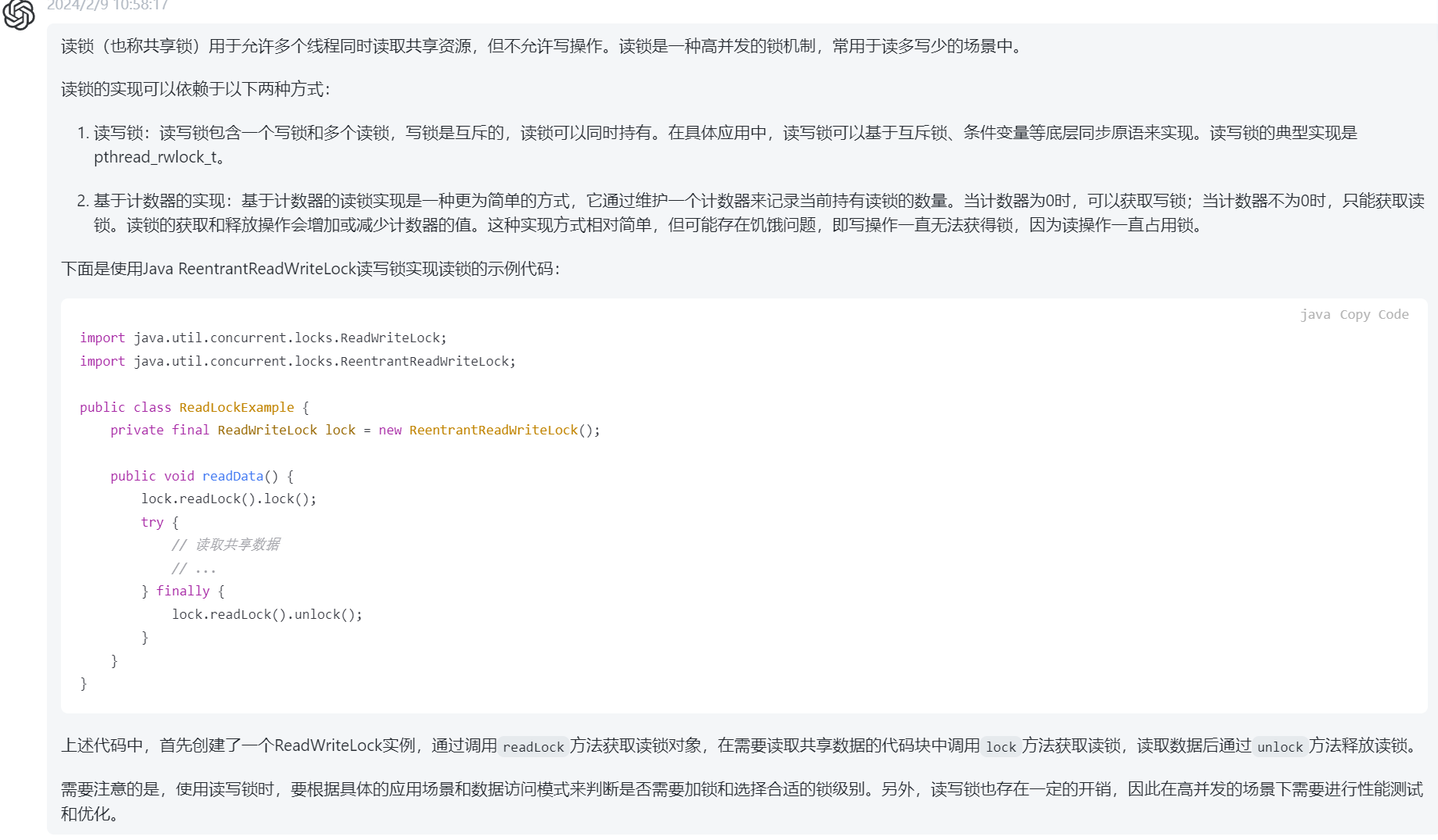Click the java language label
This screenshot has width=1438, height=840.
[x=1315, y=314]
